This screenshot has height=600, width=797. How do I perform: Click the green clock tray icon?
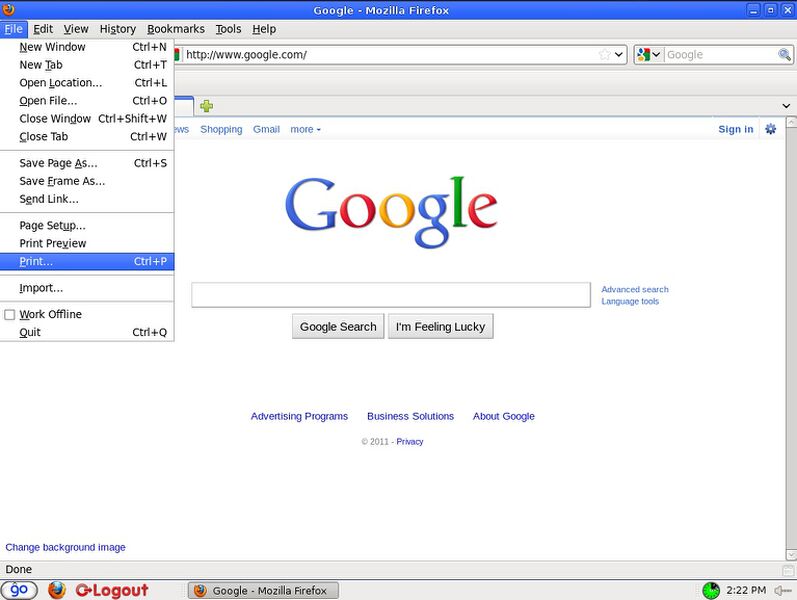711,590
